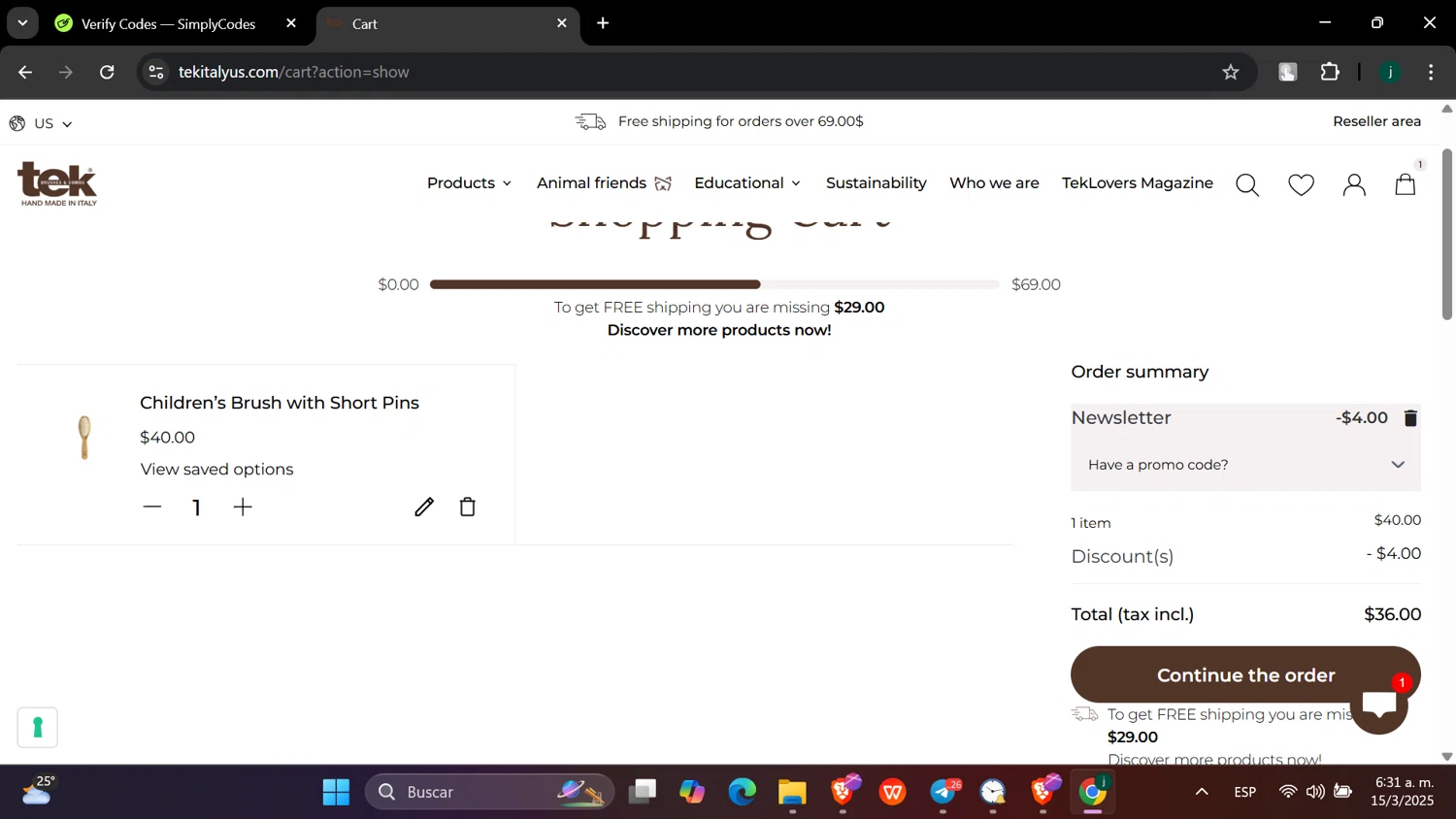Remove the Newsletter discount with trash icon

pos(1410,418)
